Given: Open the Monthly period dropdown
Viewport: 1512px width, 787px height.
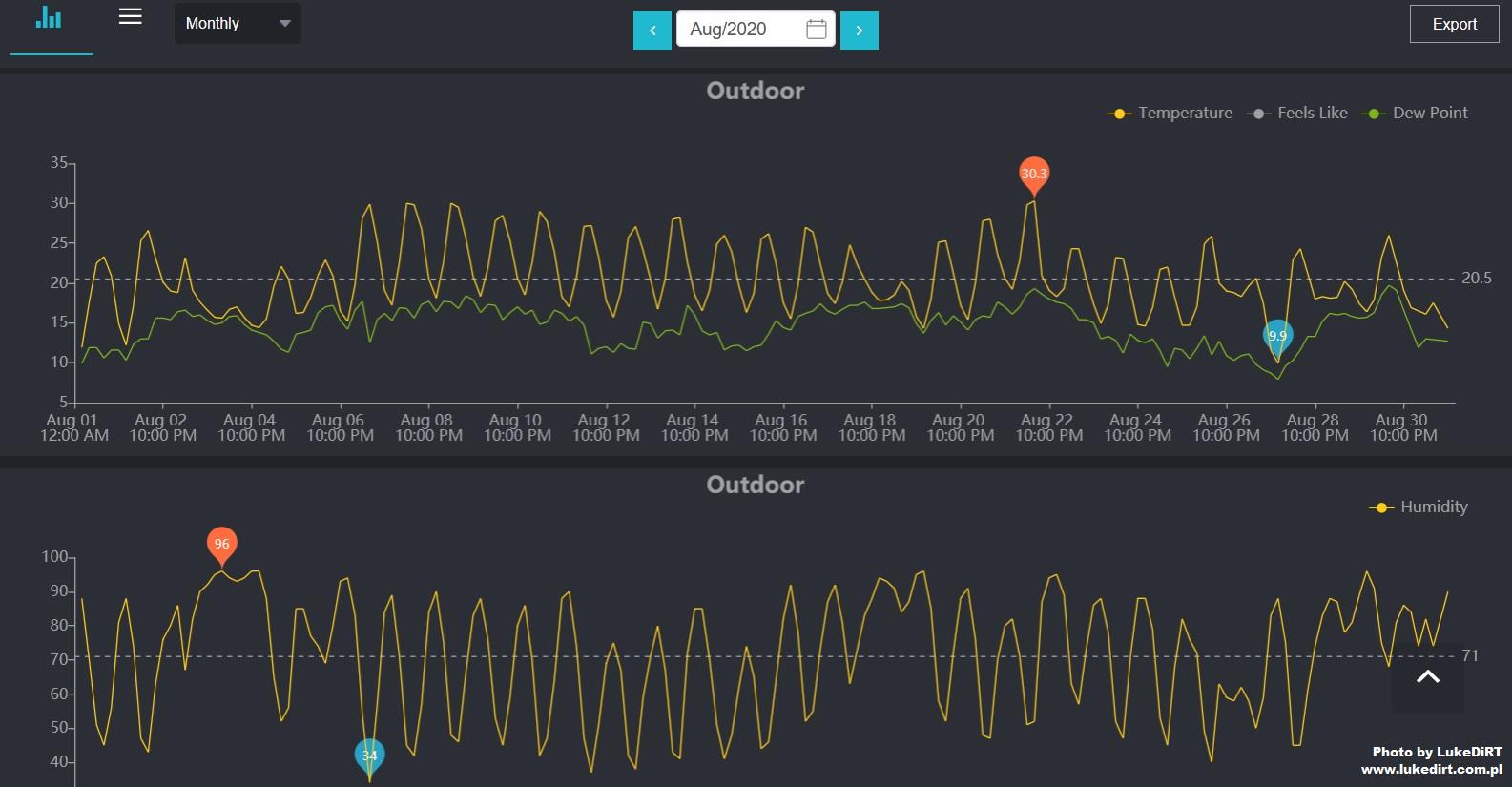Looking at the screenshot, I should [237, 24].
